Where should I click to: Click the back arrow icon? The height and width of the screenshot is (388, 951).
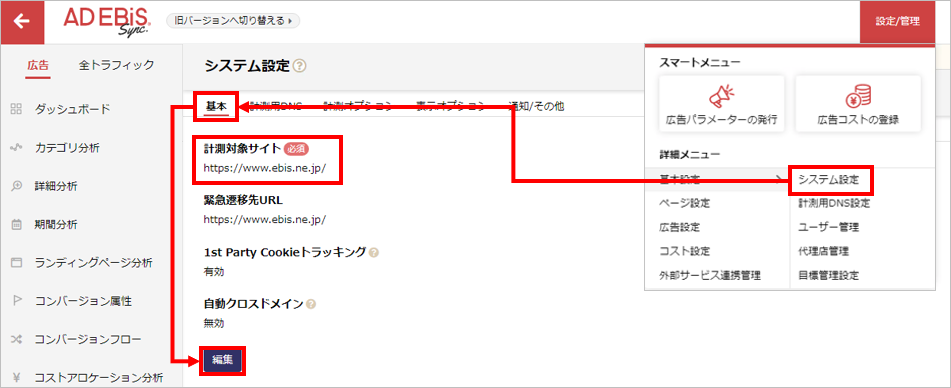22,22
